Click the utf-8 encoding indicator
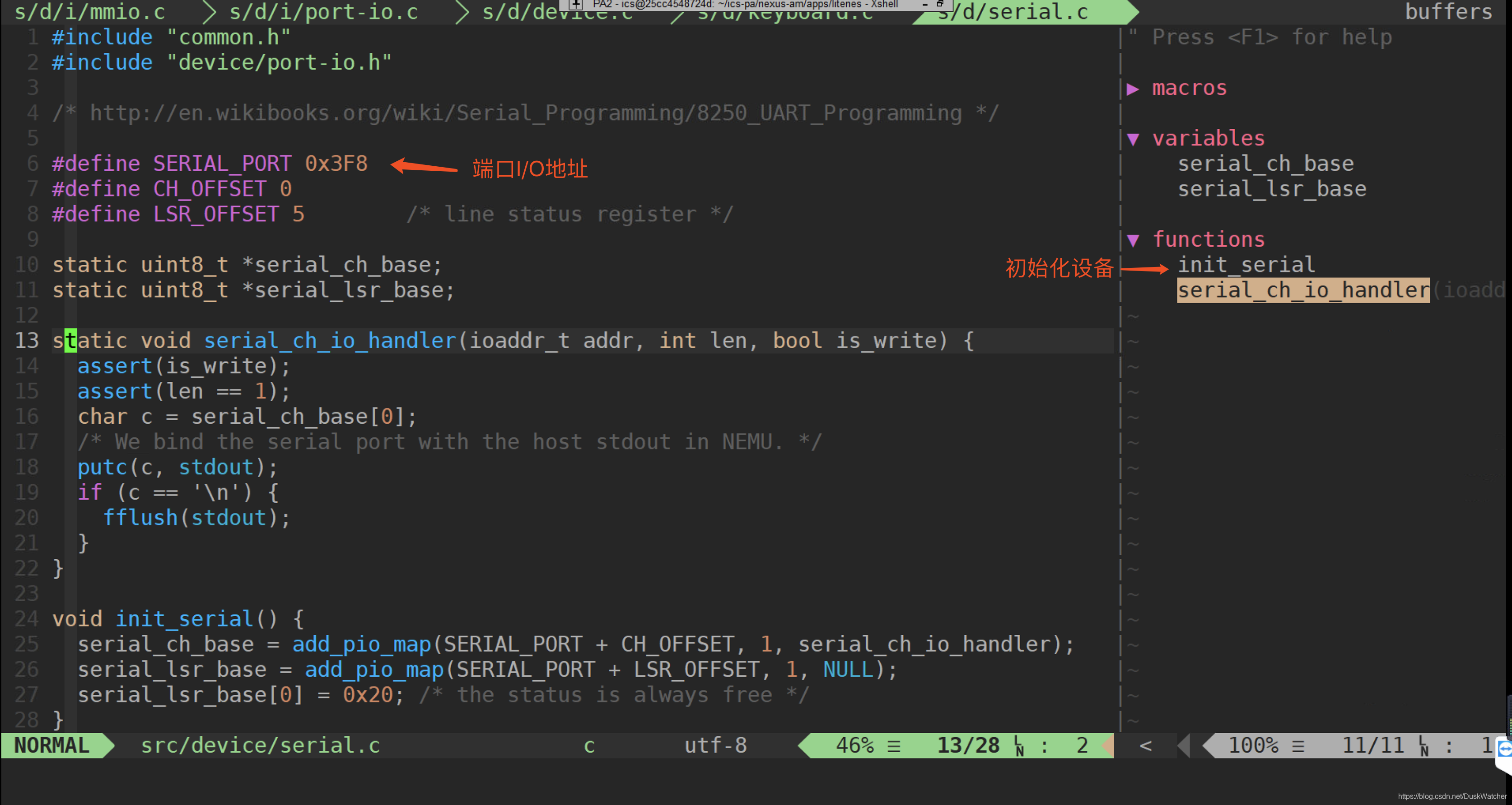1512x805 pixels. [x=715, y=745]
